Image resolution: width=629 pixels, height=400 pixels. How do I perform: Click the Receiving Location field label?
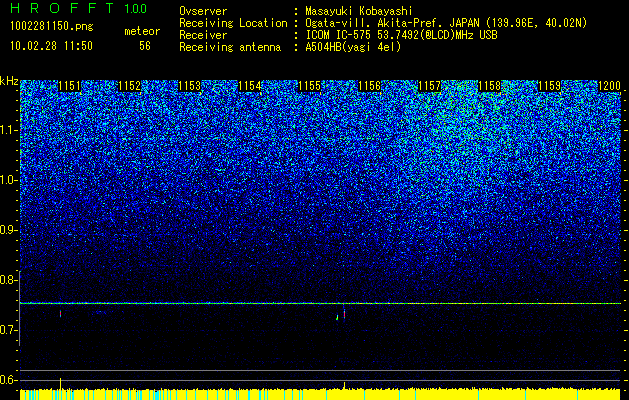click(233, 23)
